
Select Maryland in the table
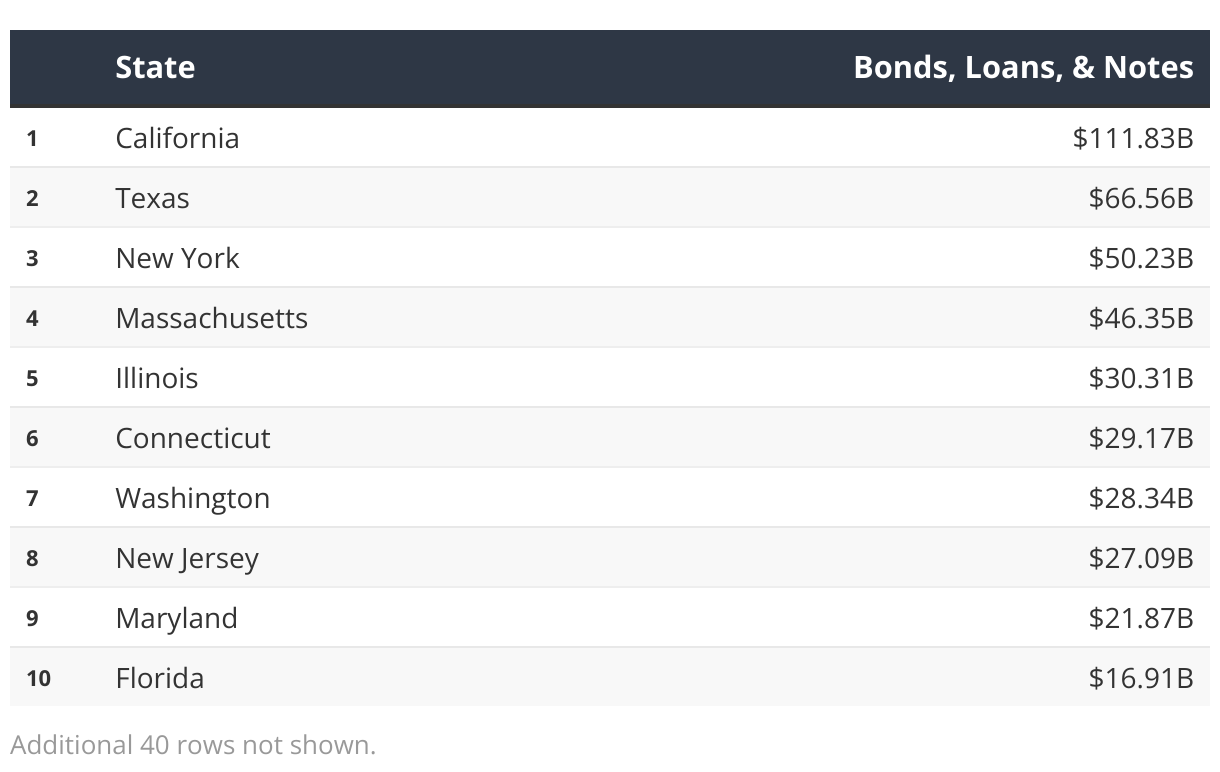pos(176,618)
